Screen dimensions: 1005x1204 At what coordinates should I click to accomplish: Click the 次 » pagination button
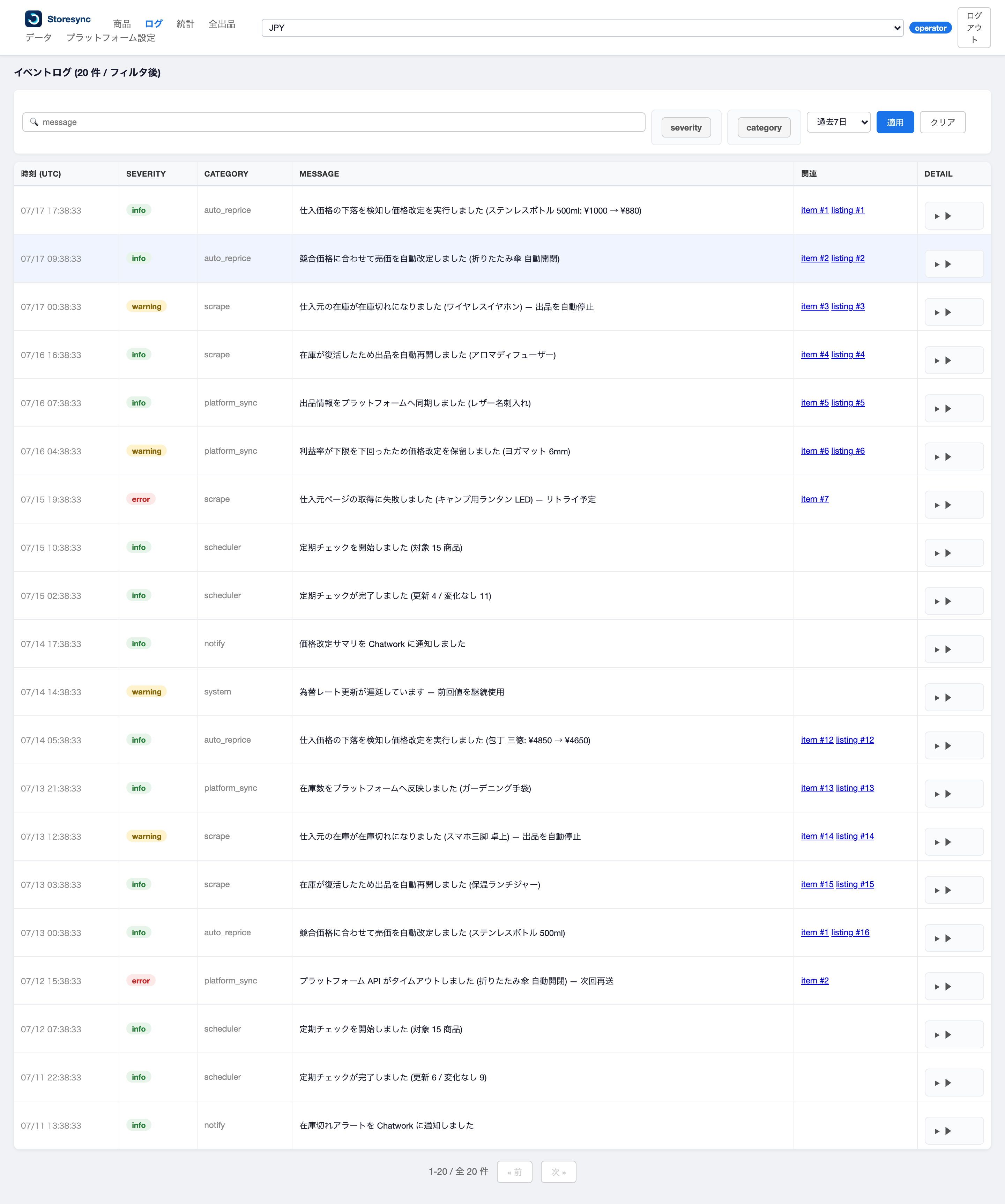[x=558, y=1172]
